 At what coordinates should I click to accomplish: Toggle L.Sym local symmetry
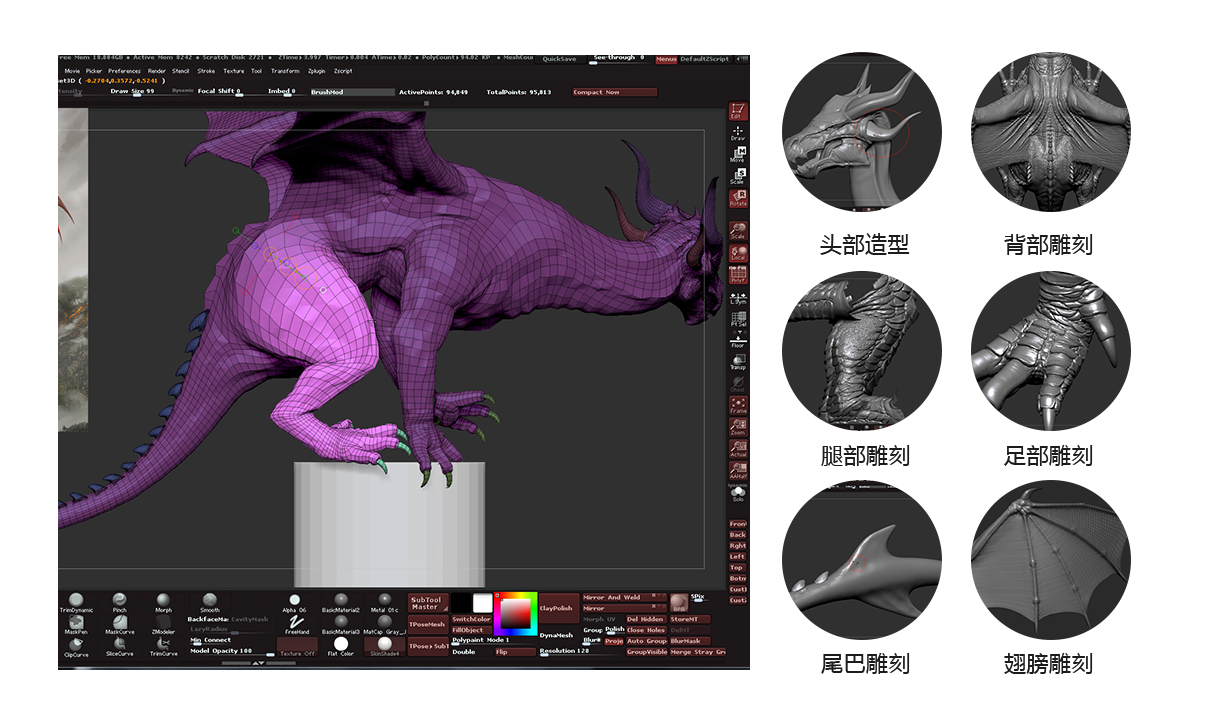(x=738, y=297)
